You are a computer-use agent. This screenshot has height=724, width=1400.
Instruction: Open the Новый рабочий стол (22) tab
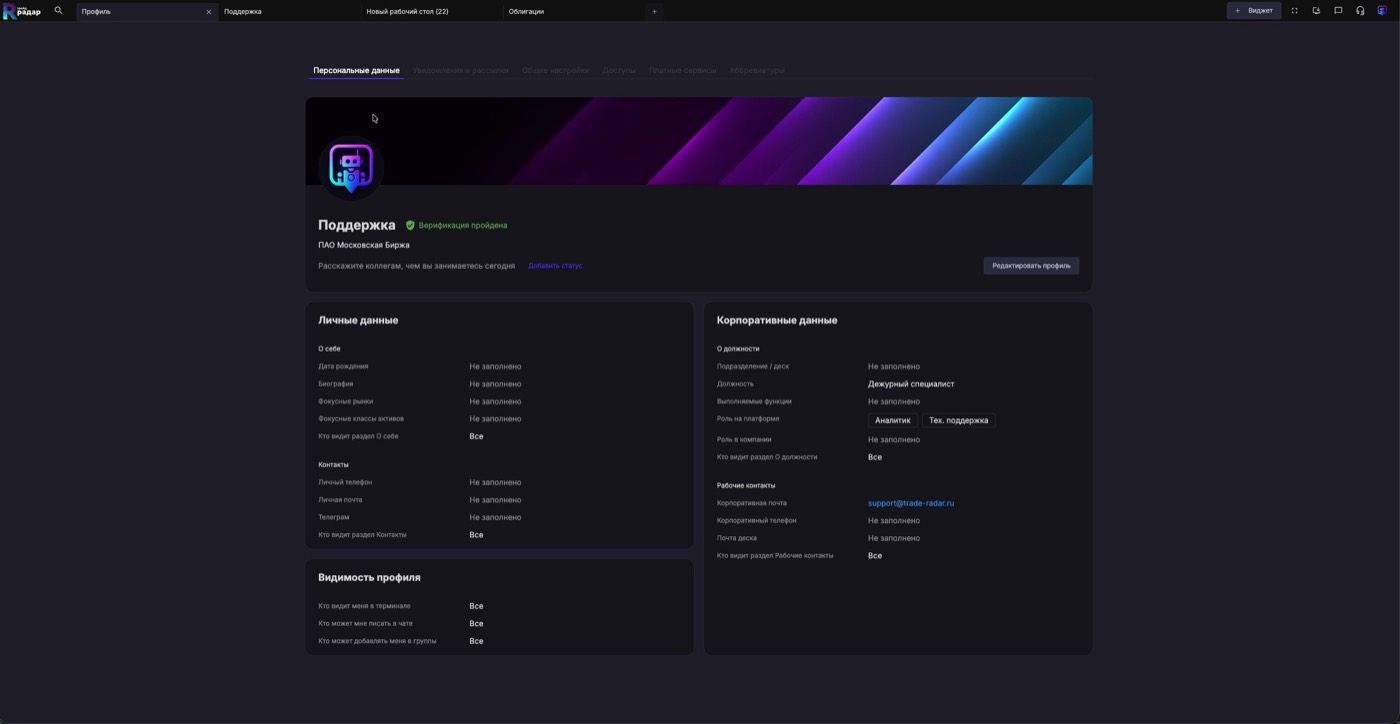coord(431,12)
